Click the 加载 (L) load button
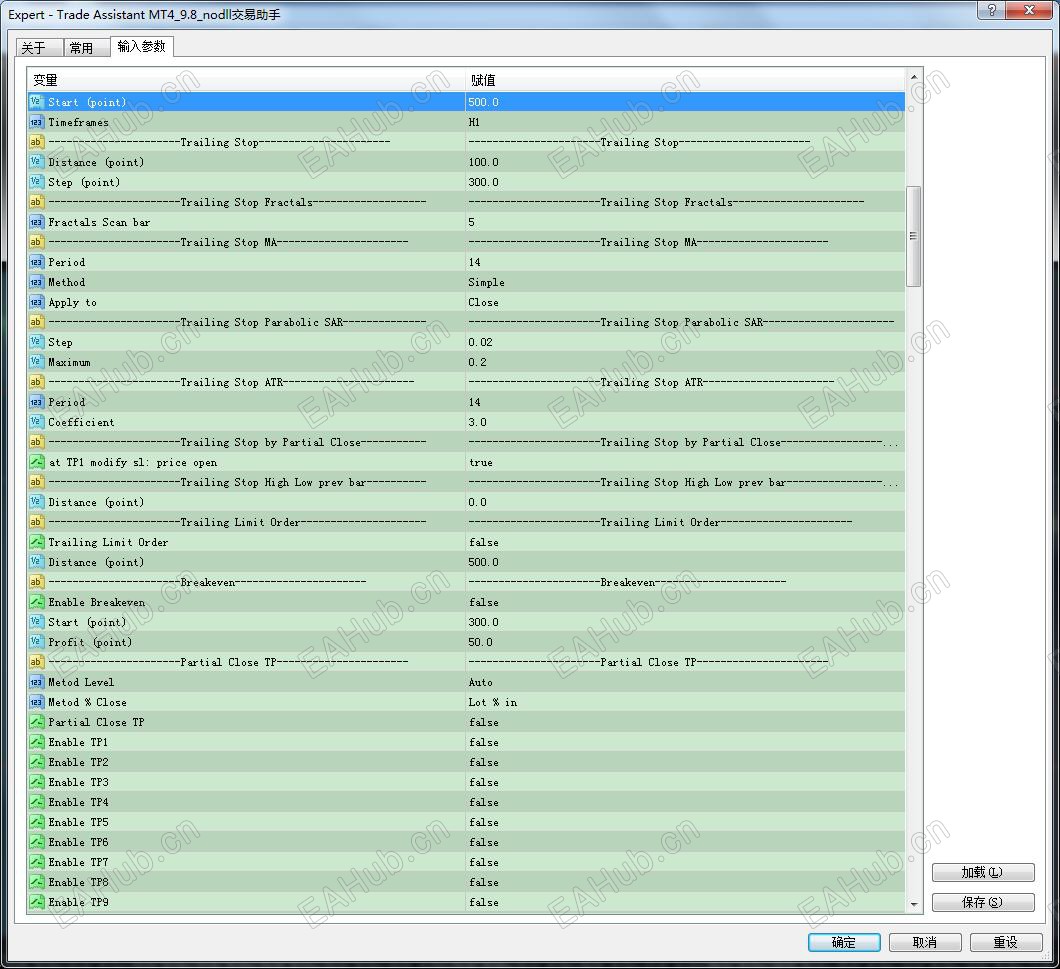Viewport: 1060px width, 969px height. point(983,872)
